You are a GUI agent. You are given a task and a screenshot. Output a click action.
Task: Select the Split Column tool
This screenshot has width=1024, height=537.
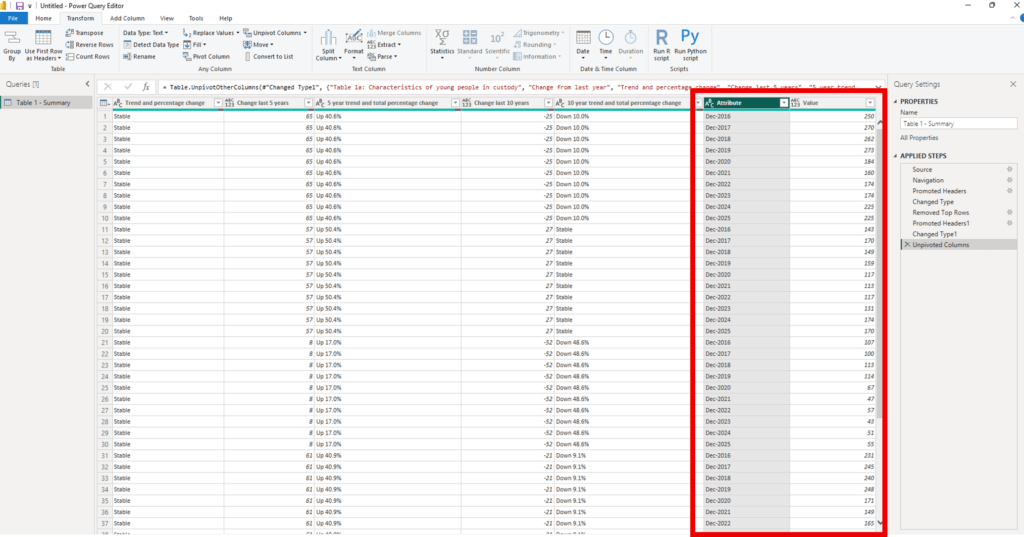[x=327, y=37]
